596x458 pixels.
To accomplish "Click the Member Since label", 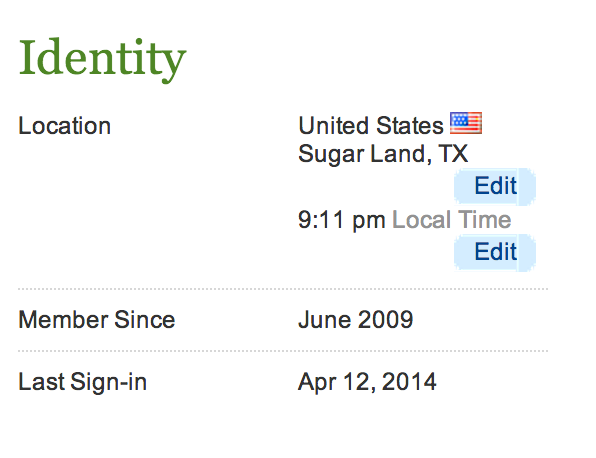I will (x=97, y=320).
